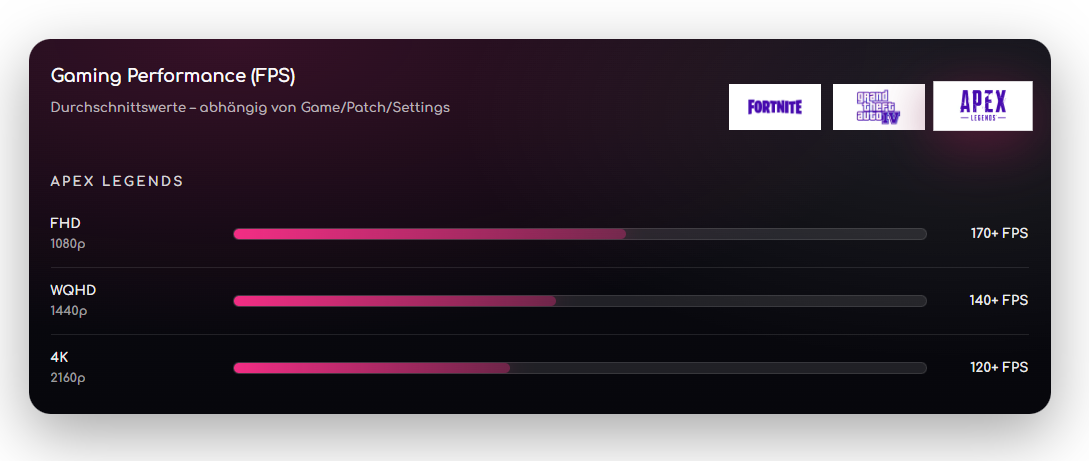Click the Gaming Performance (FPS) title
The width and height of the screenshot is (1089, 461).
click(x=173, y=76)
